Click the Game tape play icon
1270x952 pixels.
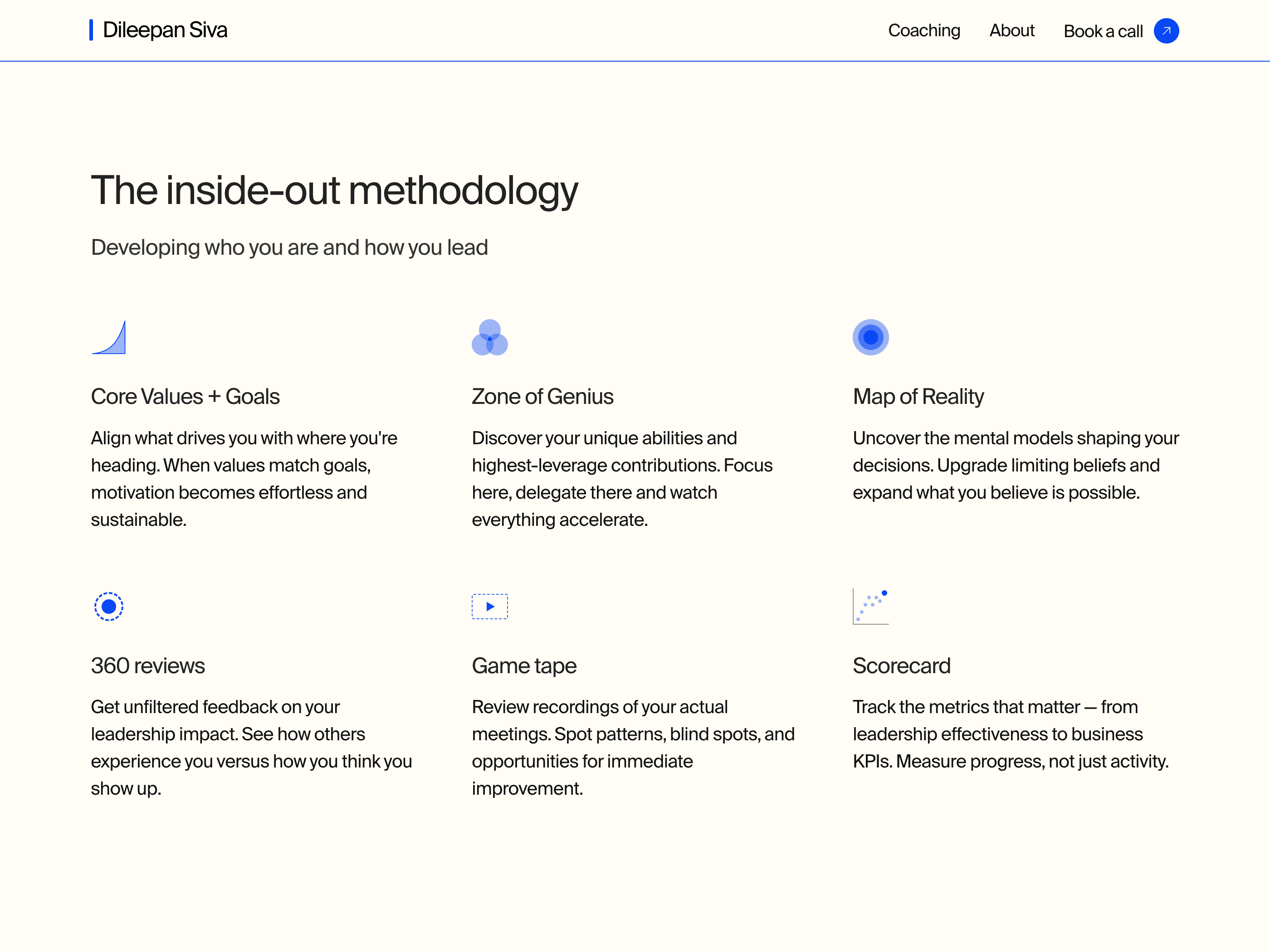coord(490,607)
